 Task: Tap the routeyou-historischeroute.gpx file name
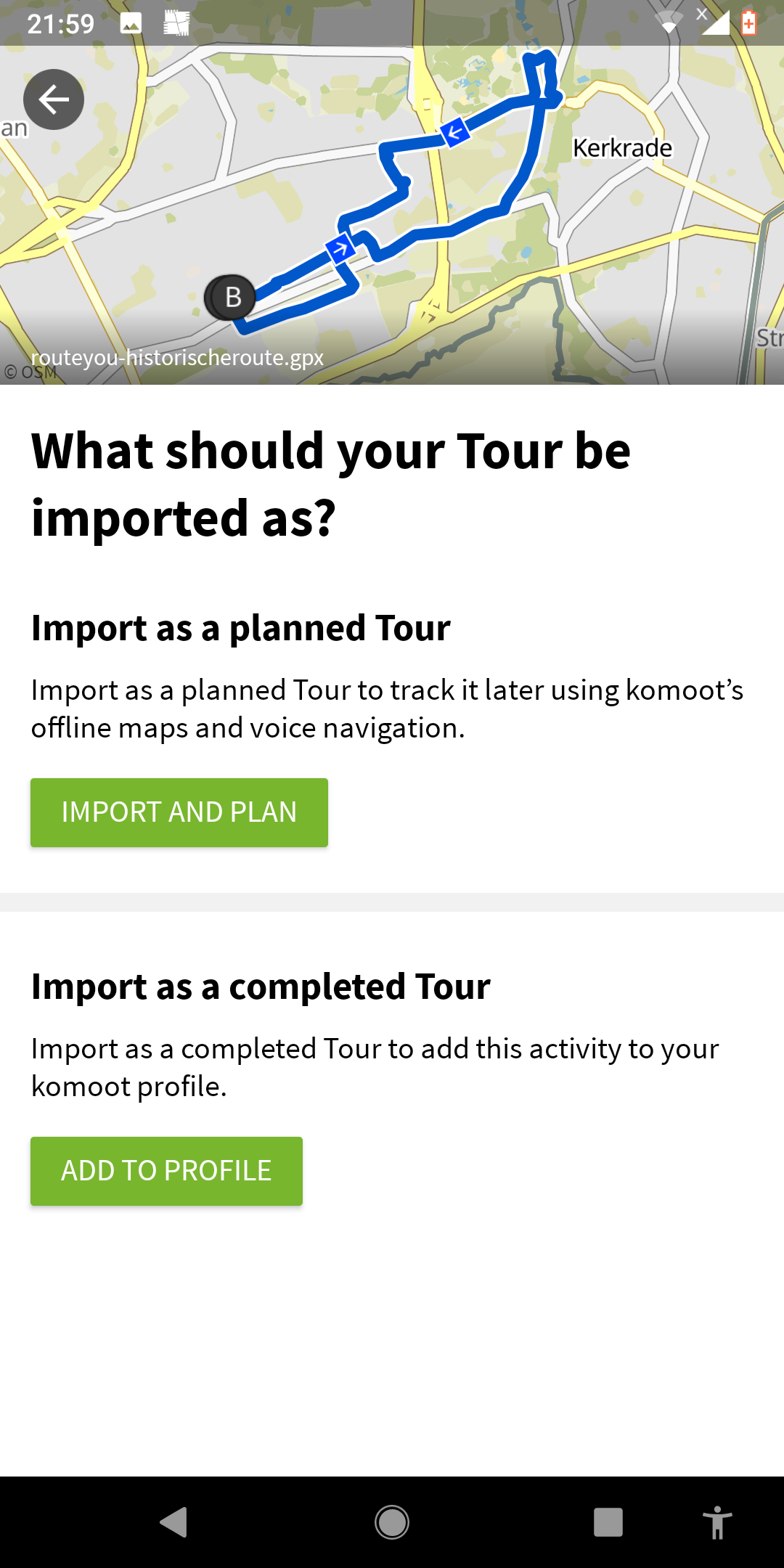pyautogui.click(x=177, y=357)
